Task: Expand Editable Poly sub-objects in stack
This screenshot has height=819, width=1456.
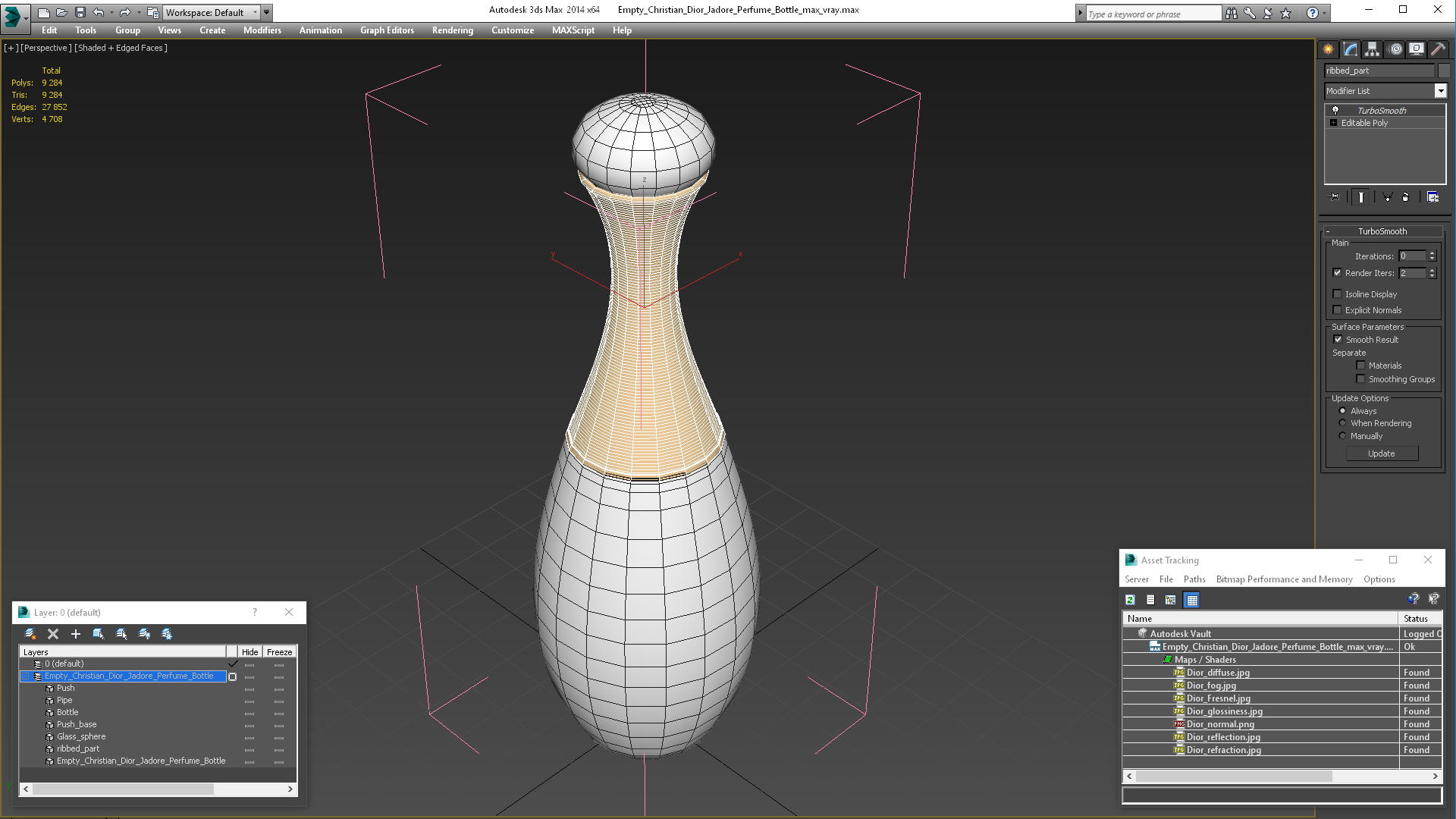Action: pos(1333,123)
